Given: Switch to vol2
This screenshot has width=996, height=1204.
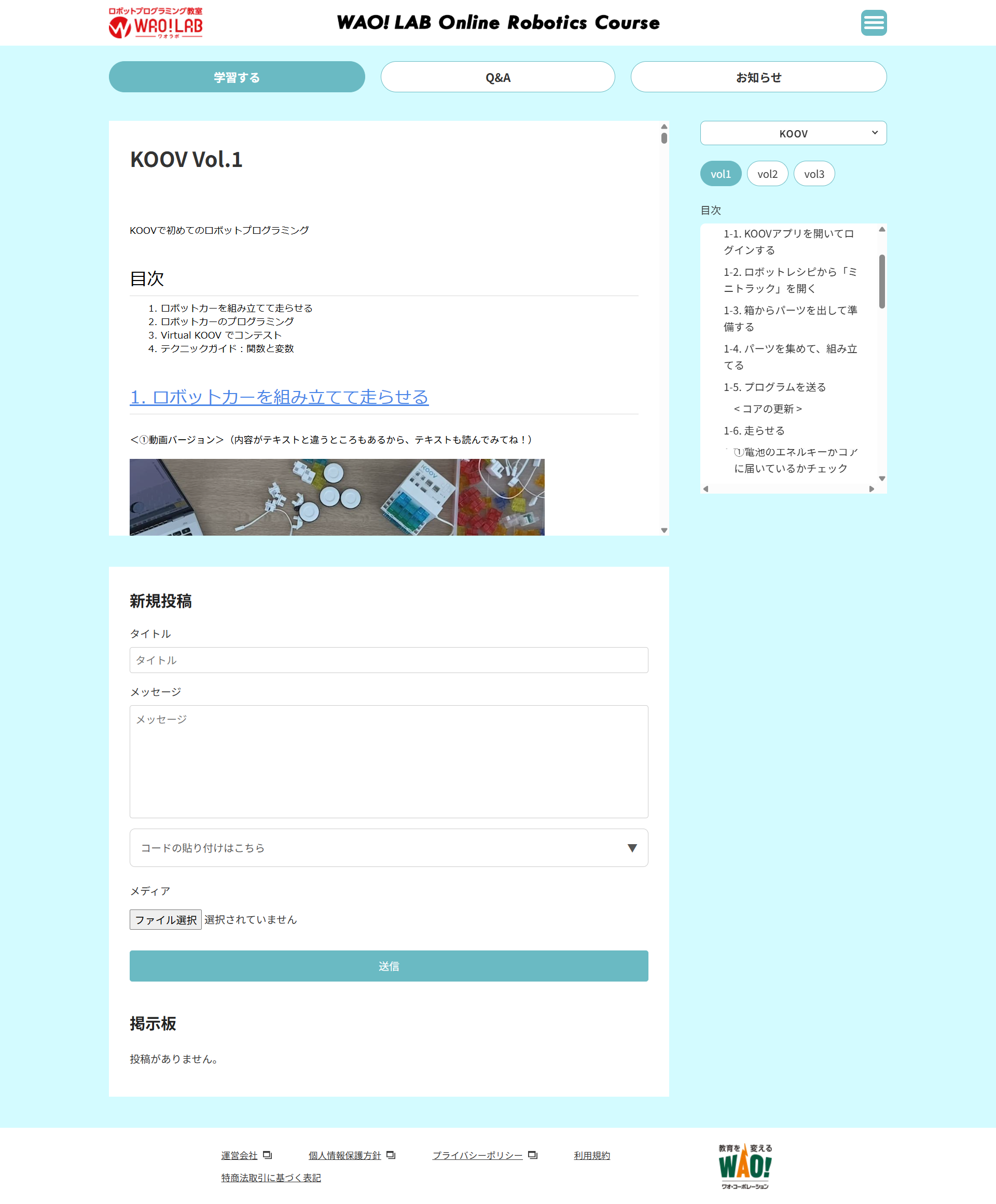Looking at the screenshot, I should pyautogui.click(x=767, y=174).
